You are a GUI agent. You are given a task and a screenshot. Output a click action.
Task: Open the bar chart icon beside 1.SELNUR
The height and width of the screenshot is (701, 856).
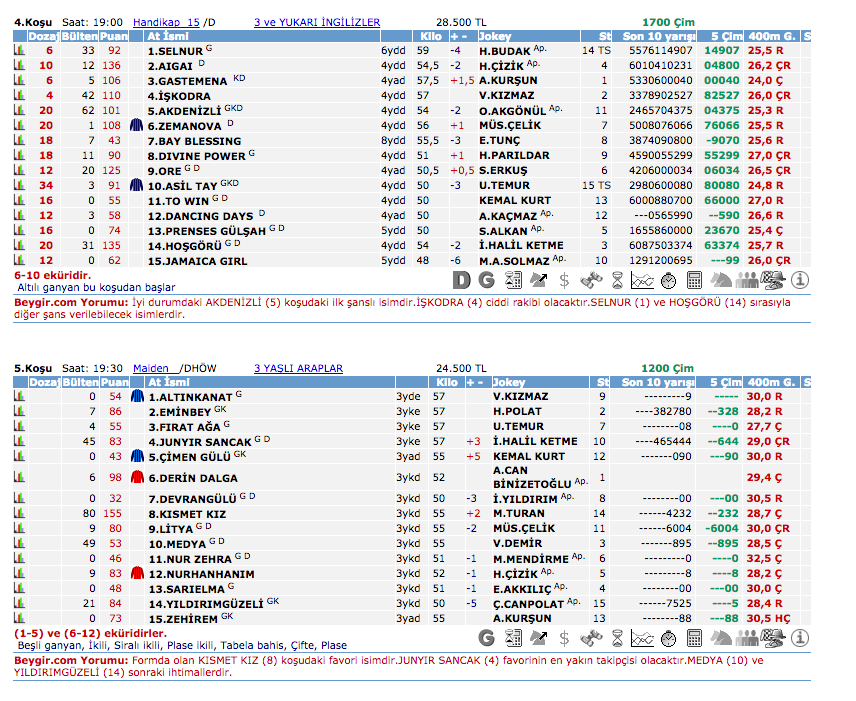[x=19, y=49]
